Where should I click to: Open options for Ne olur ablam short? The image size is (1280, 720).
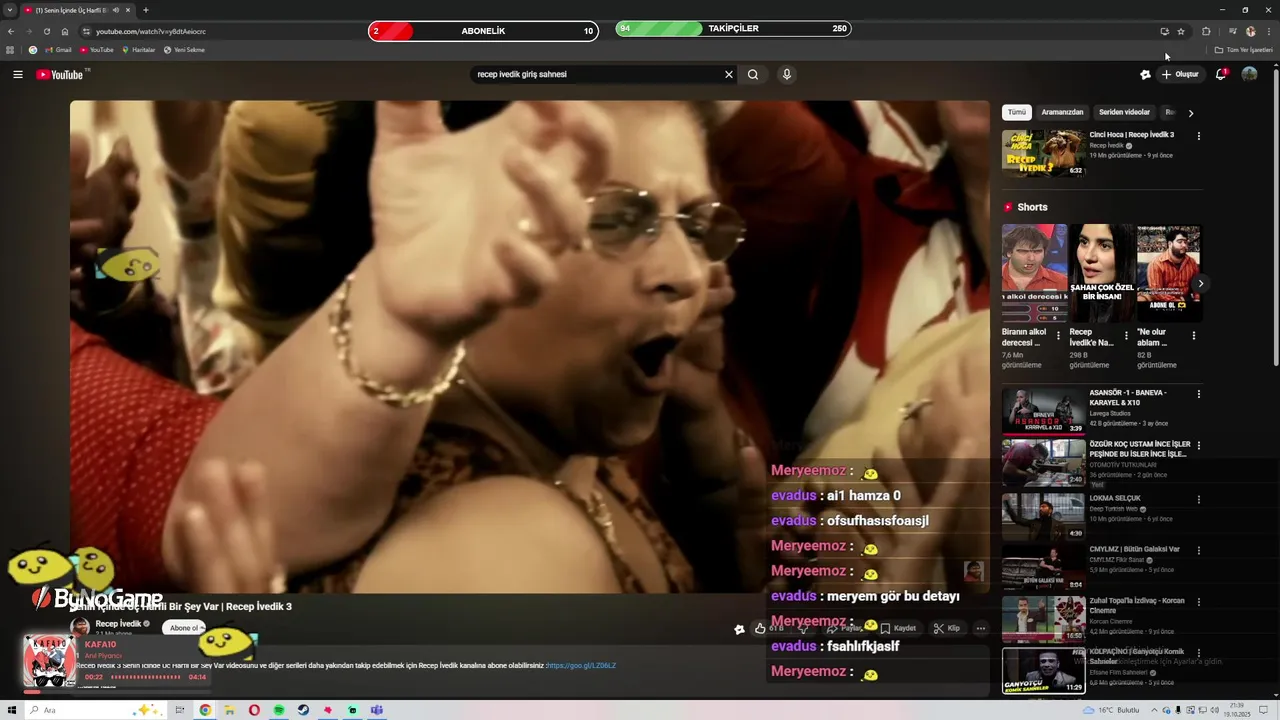pos(1193,336)
